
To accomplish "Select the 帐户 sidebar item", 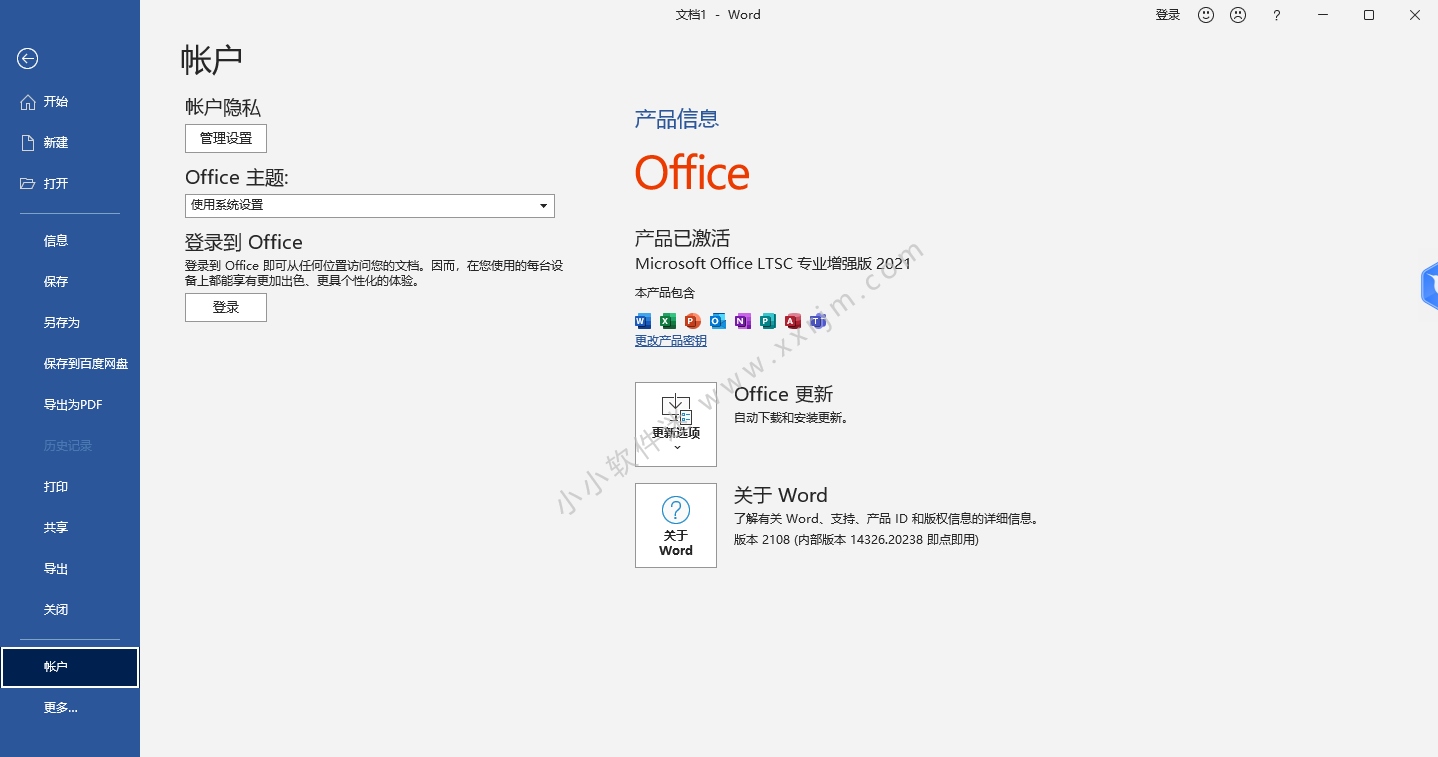I will (x=70, y=667).
